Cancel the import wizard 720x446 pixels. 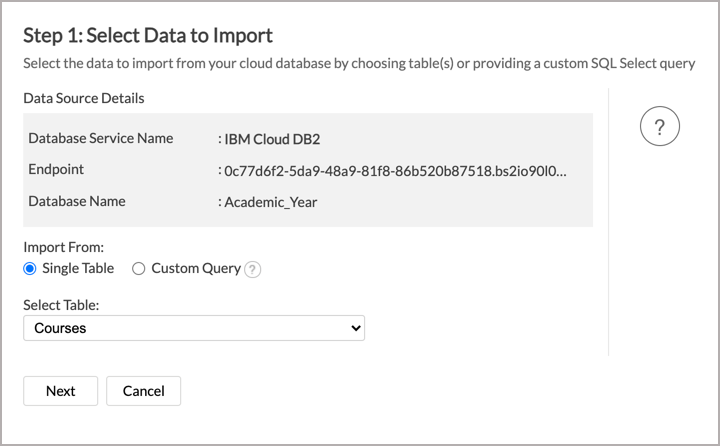pyautogui.click(x=143, y=391)
